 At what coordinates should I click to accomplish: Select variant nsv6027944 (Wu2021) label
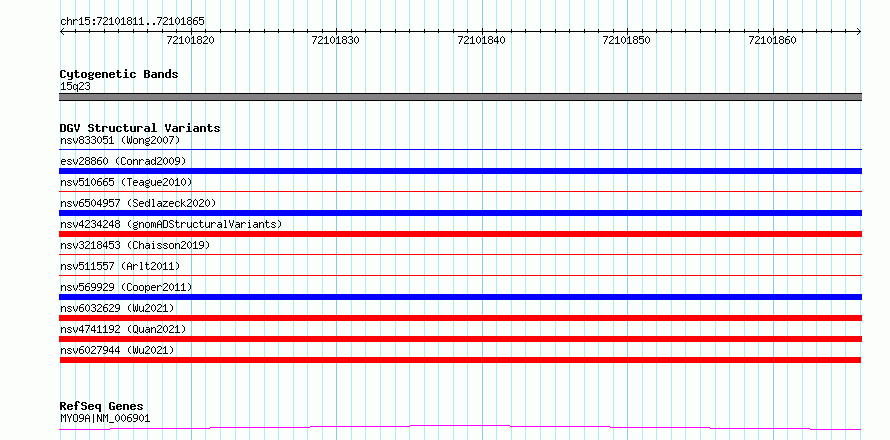point(117,350)
